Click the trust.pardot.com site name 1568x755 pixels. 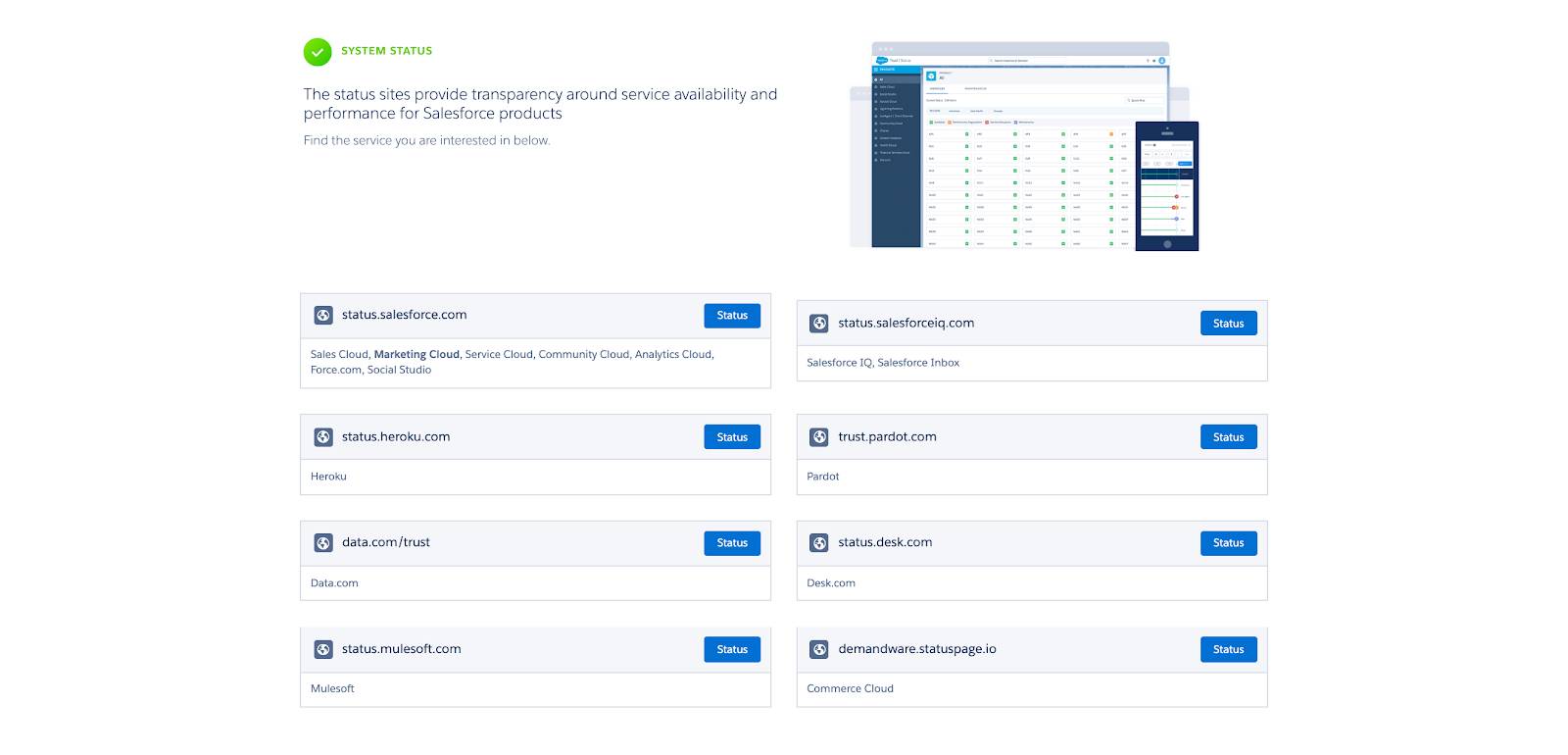click(x=887, y=437)
